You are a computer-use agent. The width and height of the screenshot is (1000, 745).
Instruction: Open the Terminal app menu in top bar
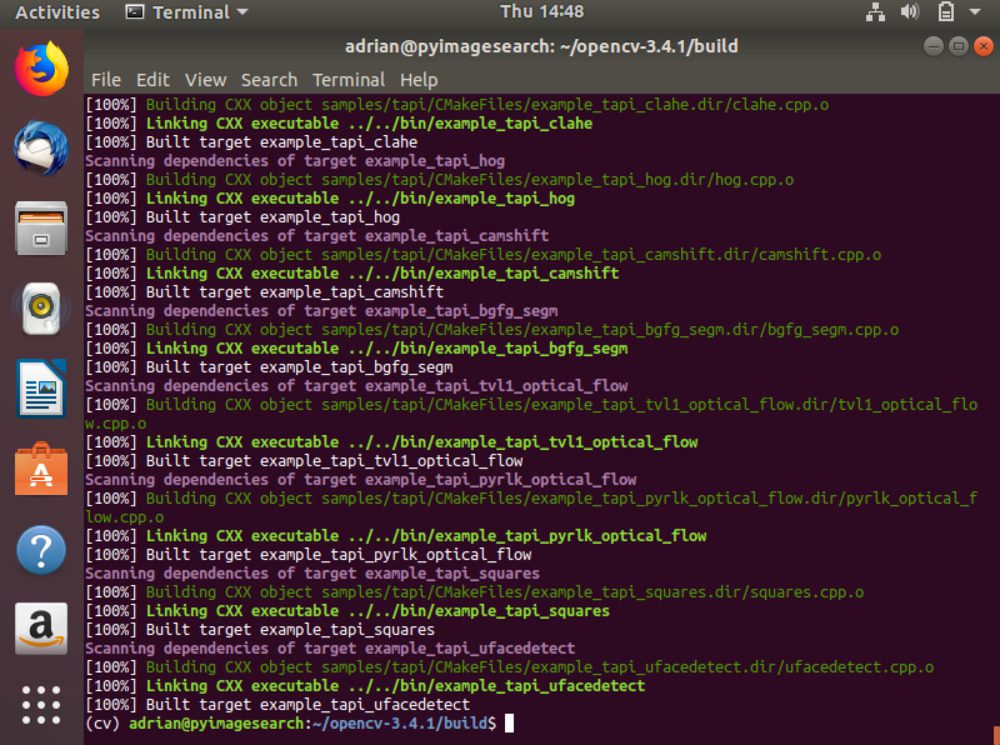click(186, 12)
